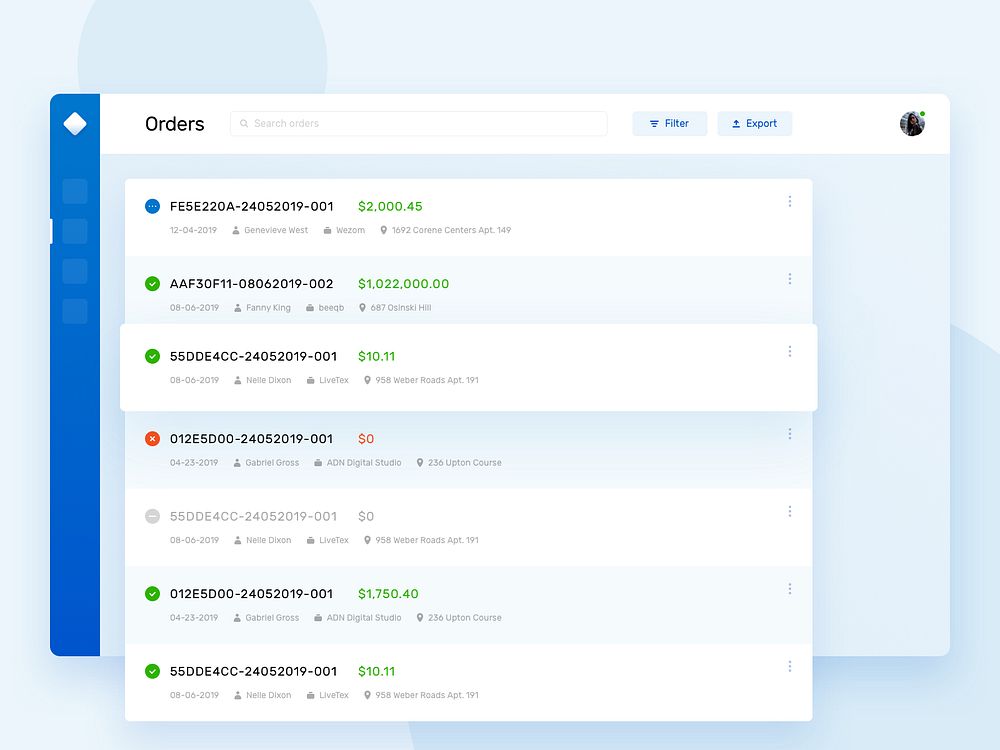
Task: Click the date 12-04-2019
Action: coord(193,230)
